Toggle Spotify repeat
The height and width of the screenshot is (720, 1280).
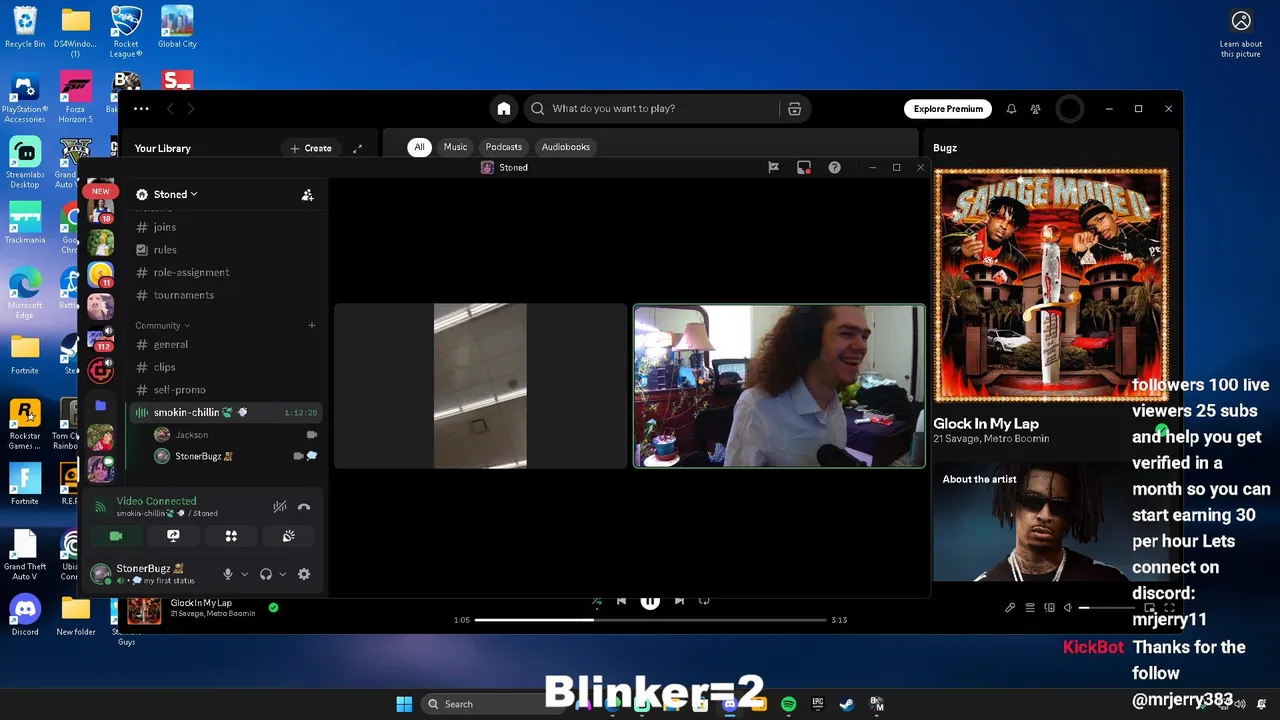(x=704, y=600)
